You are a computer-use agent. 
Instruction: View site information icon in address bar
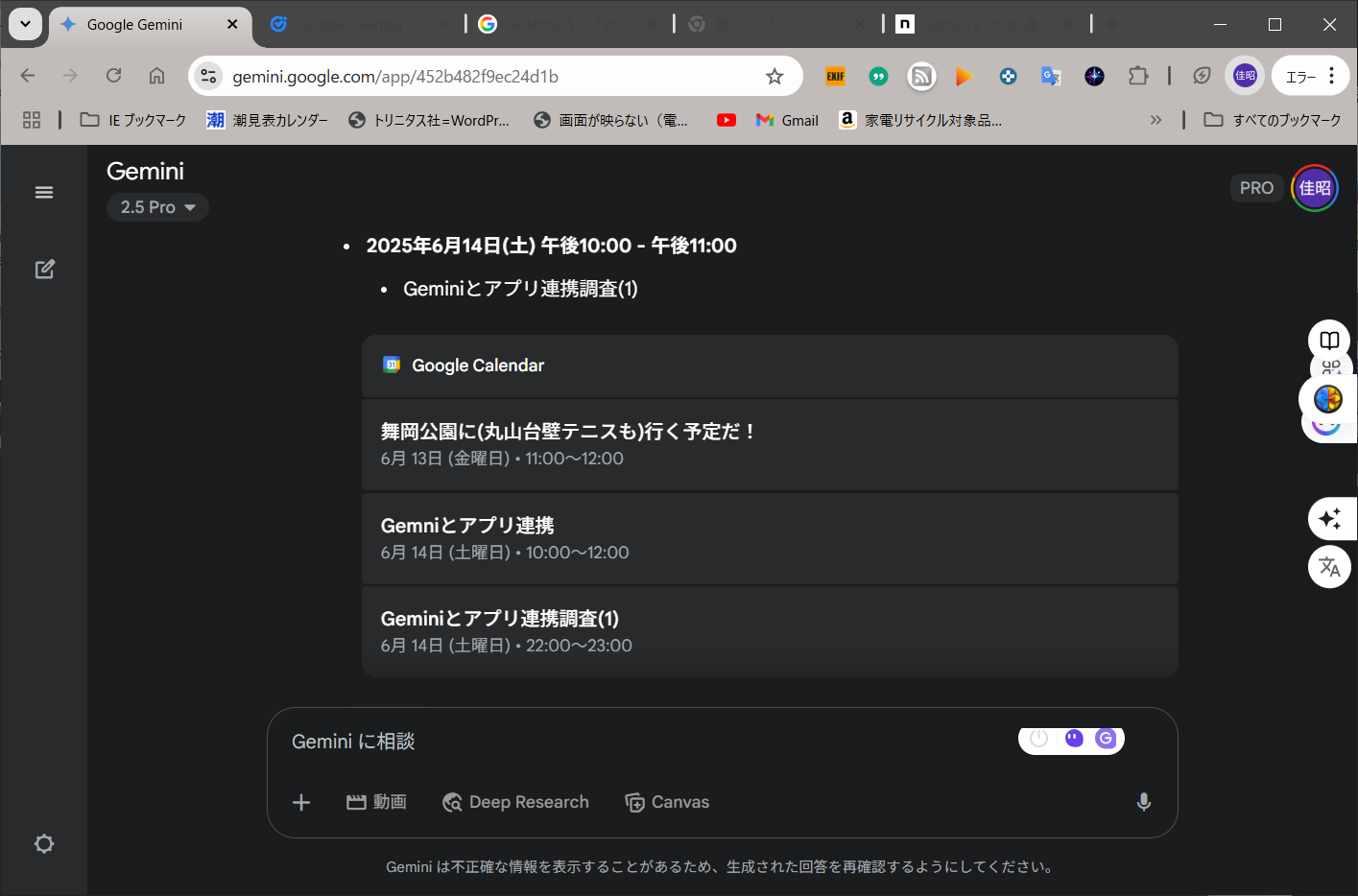(208, 76)
